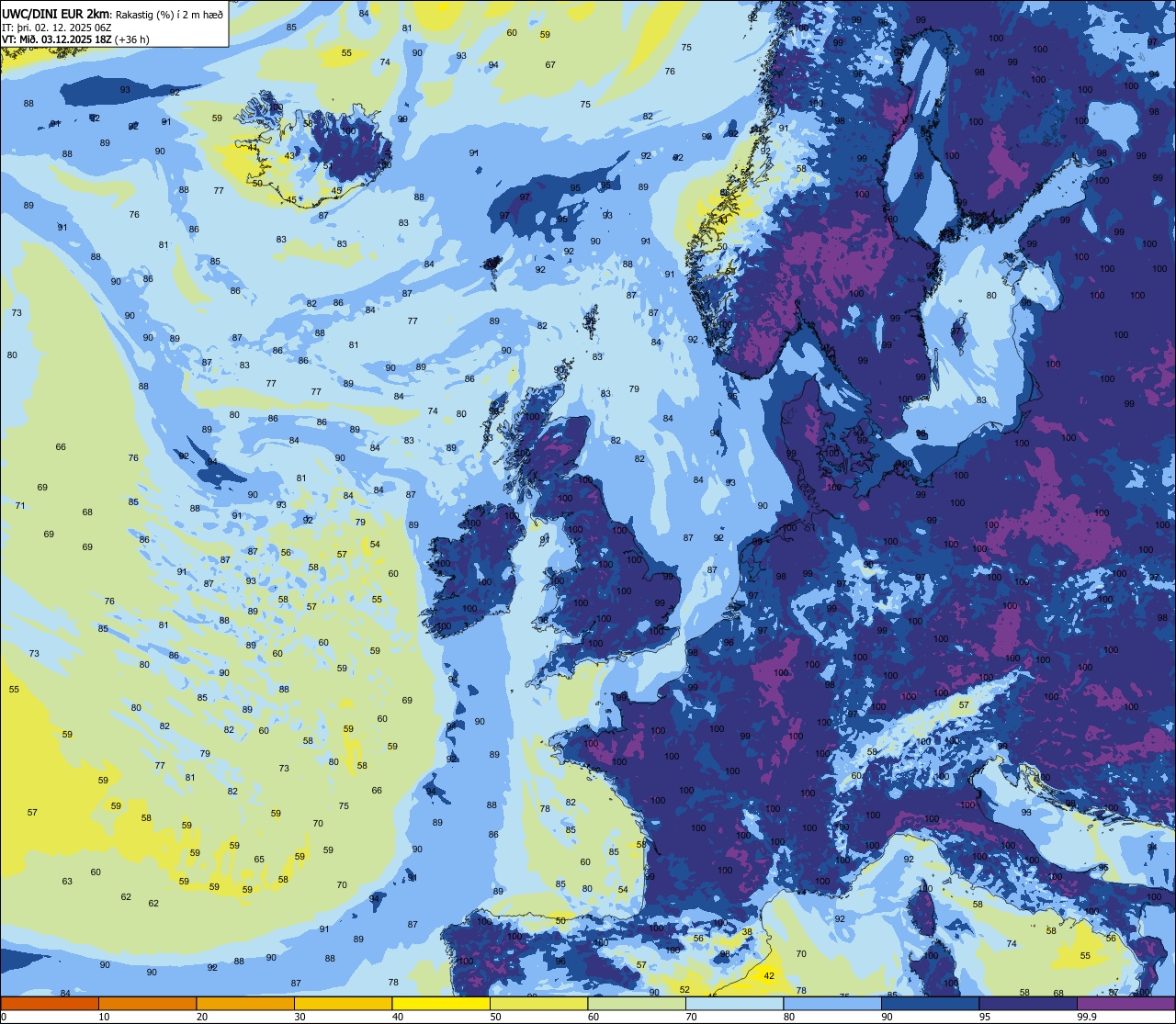Click the 'Rakastig (%) í 2 m hæð' parameter label
This screenshot has width=1176, height=1024.
[x=169, y=15]
